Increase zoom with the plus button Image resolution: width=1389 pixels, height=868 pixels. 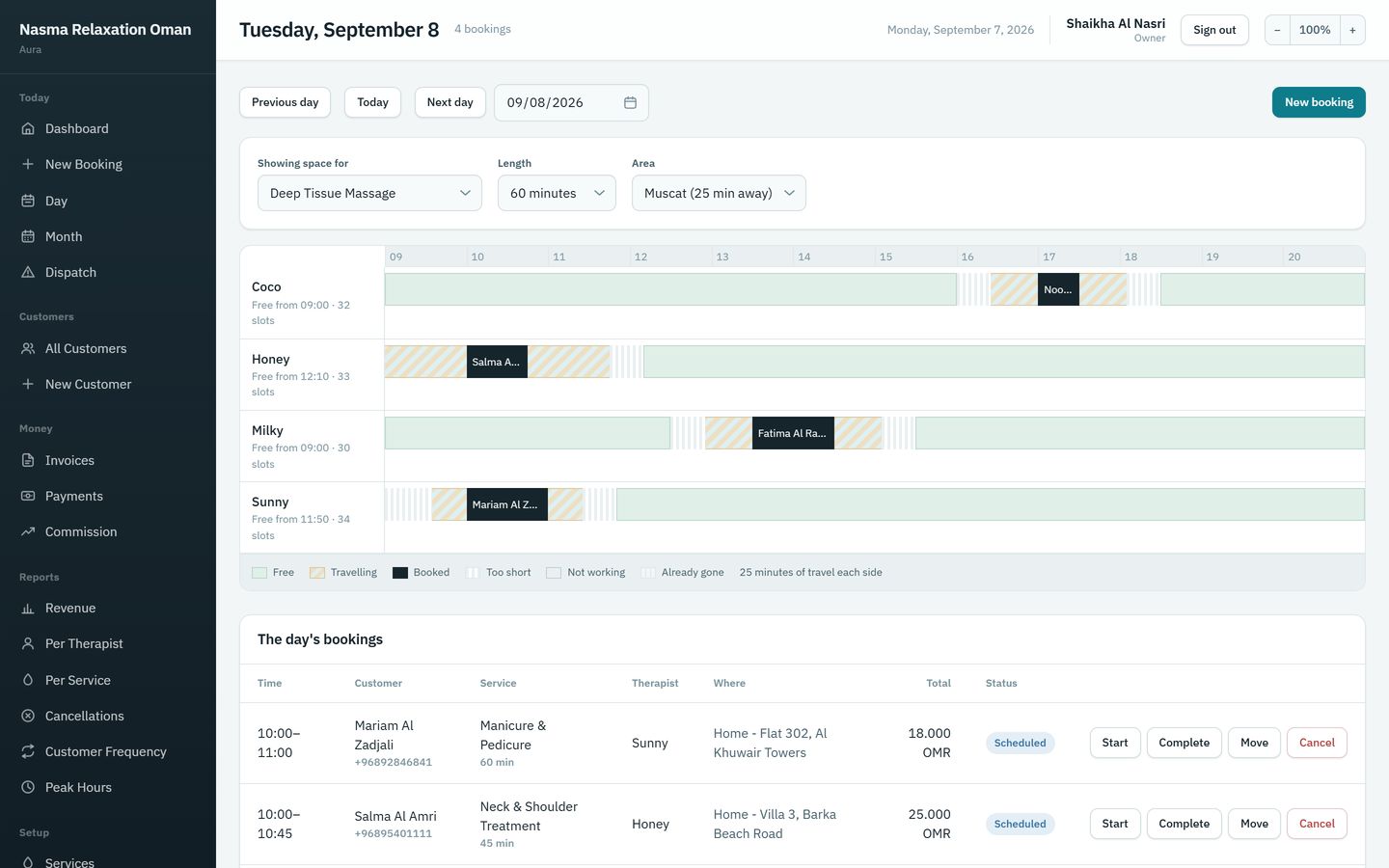pyautogui.click(x=1352, y=30)
